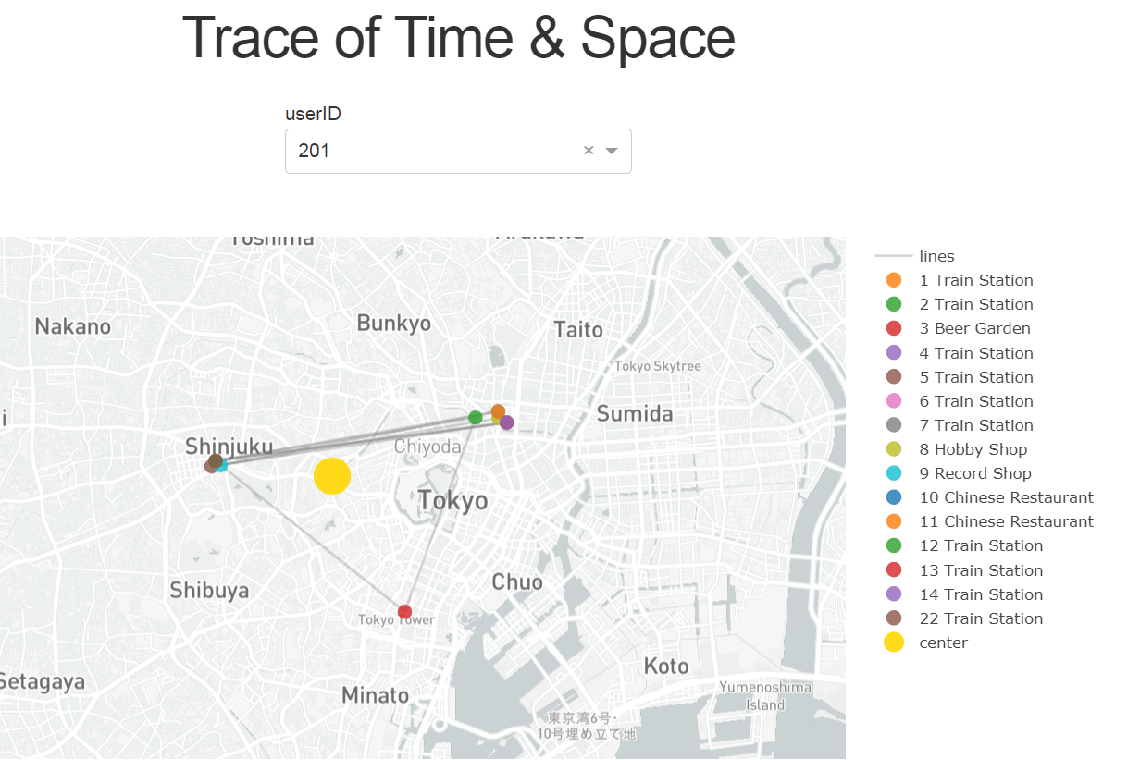Click the 22 Train Station legend label
1140x760 pixels.
[x=981, y=618]
